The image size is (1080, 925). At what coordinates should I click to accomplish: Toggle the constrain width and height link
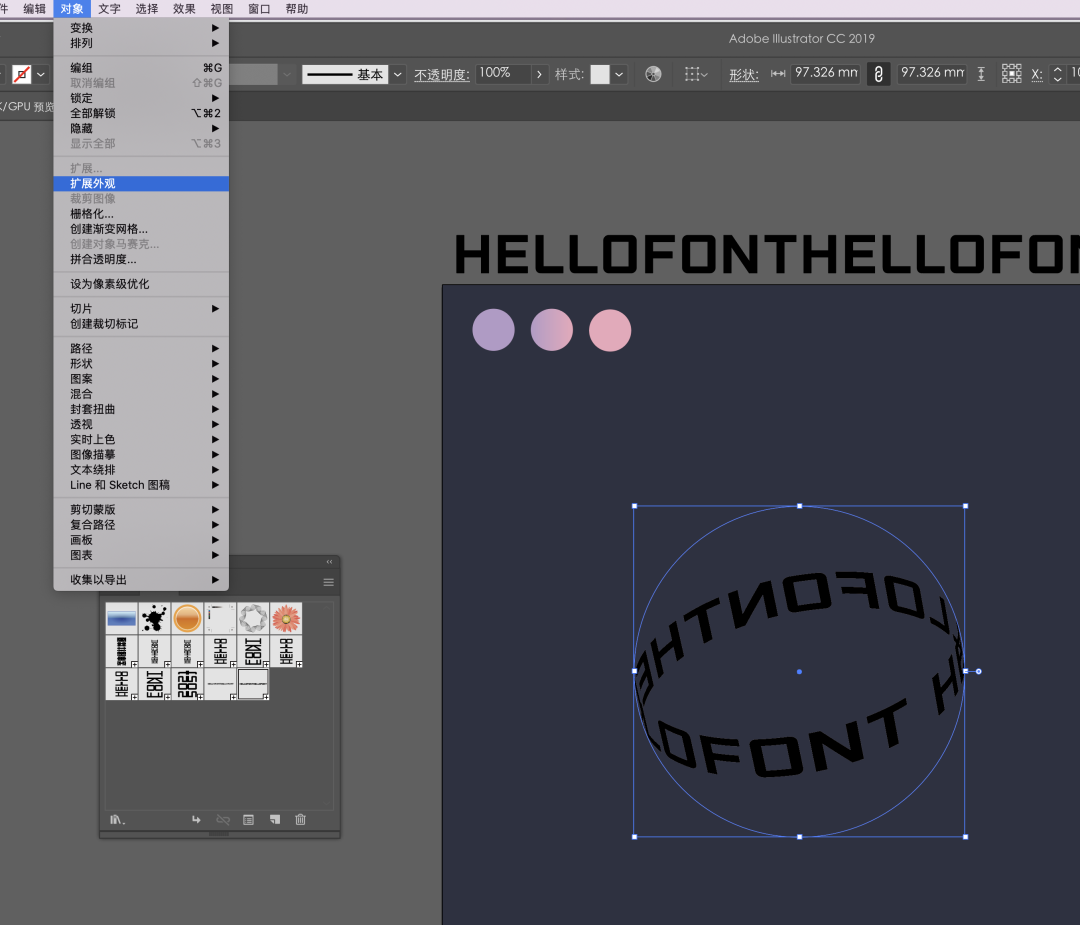click(x=878, y=74)
